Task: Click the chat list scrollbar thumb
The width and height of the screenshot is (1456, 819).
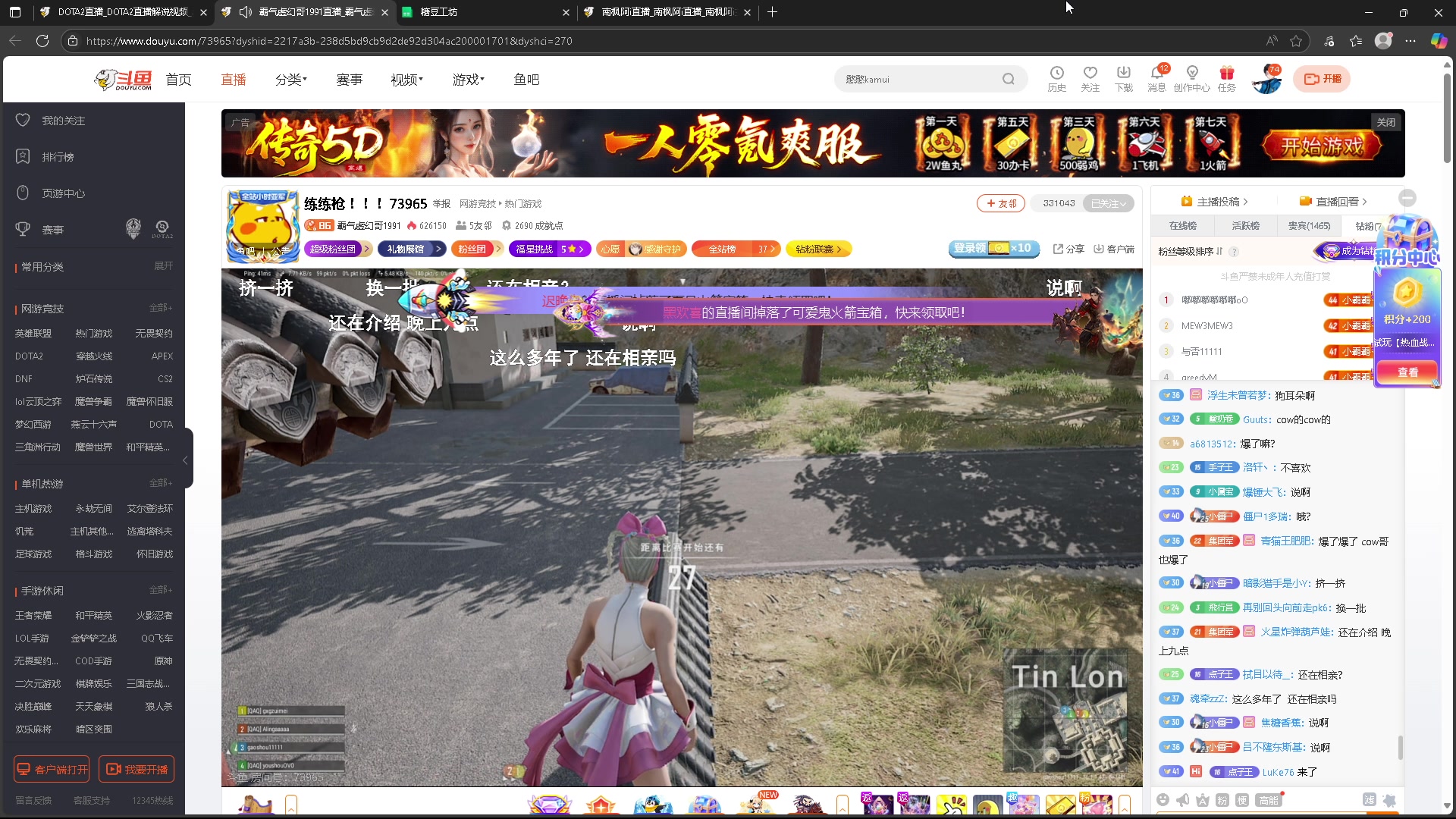Action: tap(1400, 747)
